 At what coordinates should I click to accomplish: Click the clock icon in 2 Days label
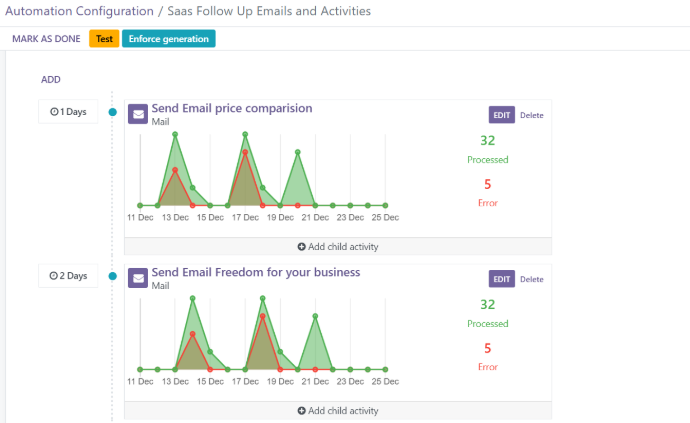[54, 276]
